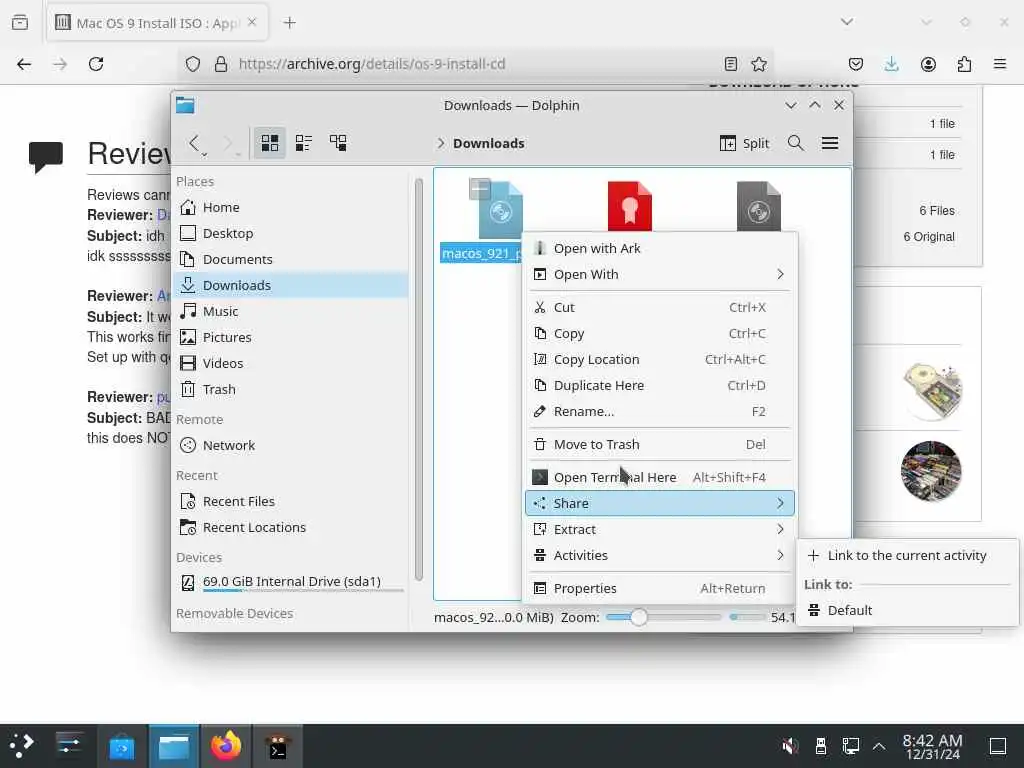Screen dimensions: 1024x768
Task: Open Documents in Places panel
Action: [291, 259]
